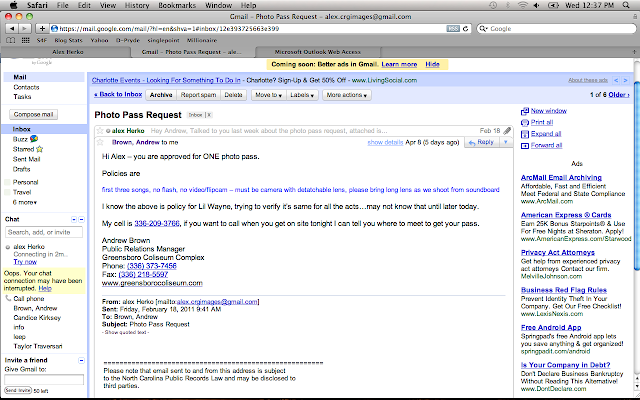Click the chat Search, add, or invite field
Viewport: 640px width, 400px height.
coord(44,232)
